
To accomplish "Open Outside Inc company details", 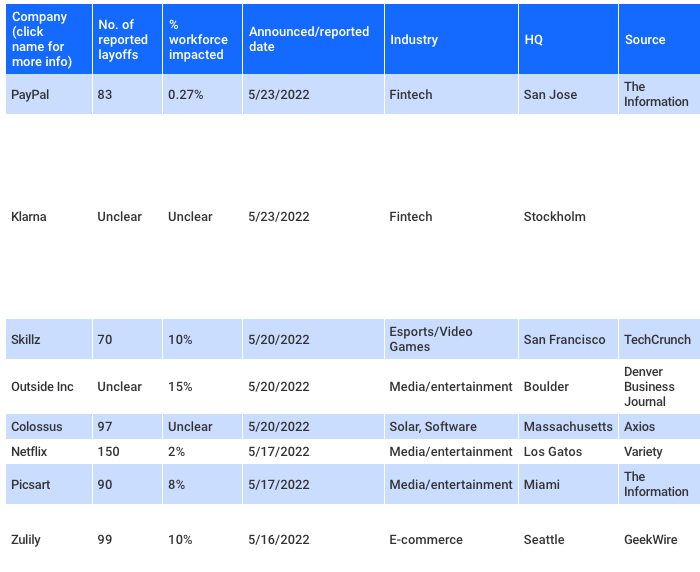I will pyautogui.click(x=42, y=386).
